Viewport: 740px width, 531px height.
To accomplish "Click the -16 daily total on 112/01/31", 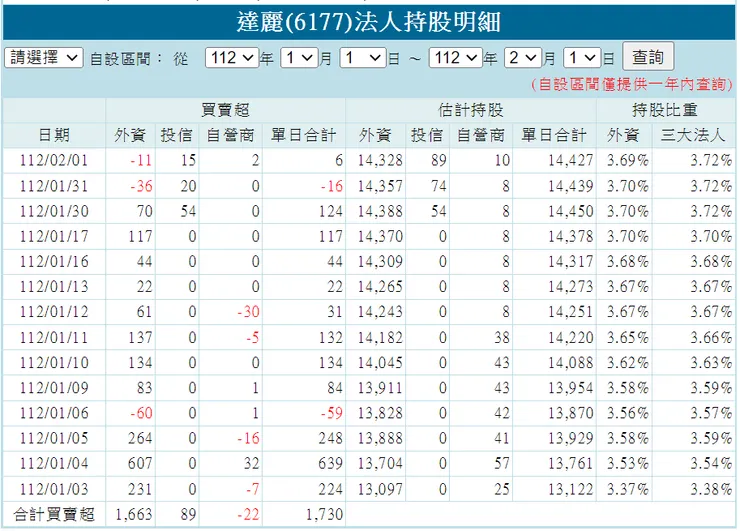I will coord(332,186).
